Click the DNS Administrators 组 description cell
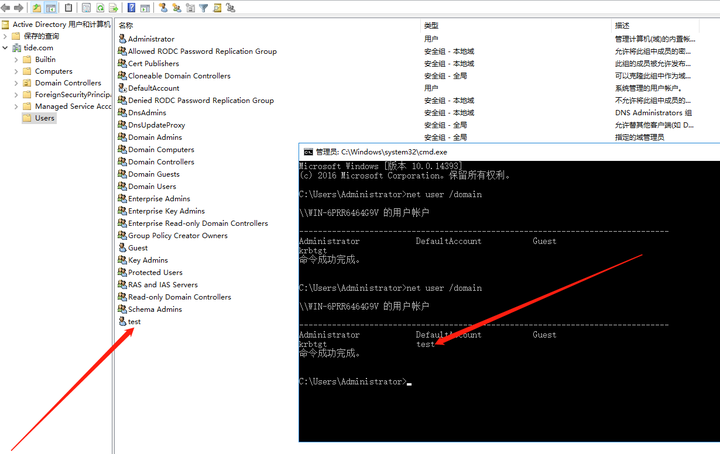 pyautogui.click(x=653, y=112)
